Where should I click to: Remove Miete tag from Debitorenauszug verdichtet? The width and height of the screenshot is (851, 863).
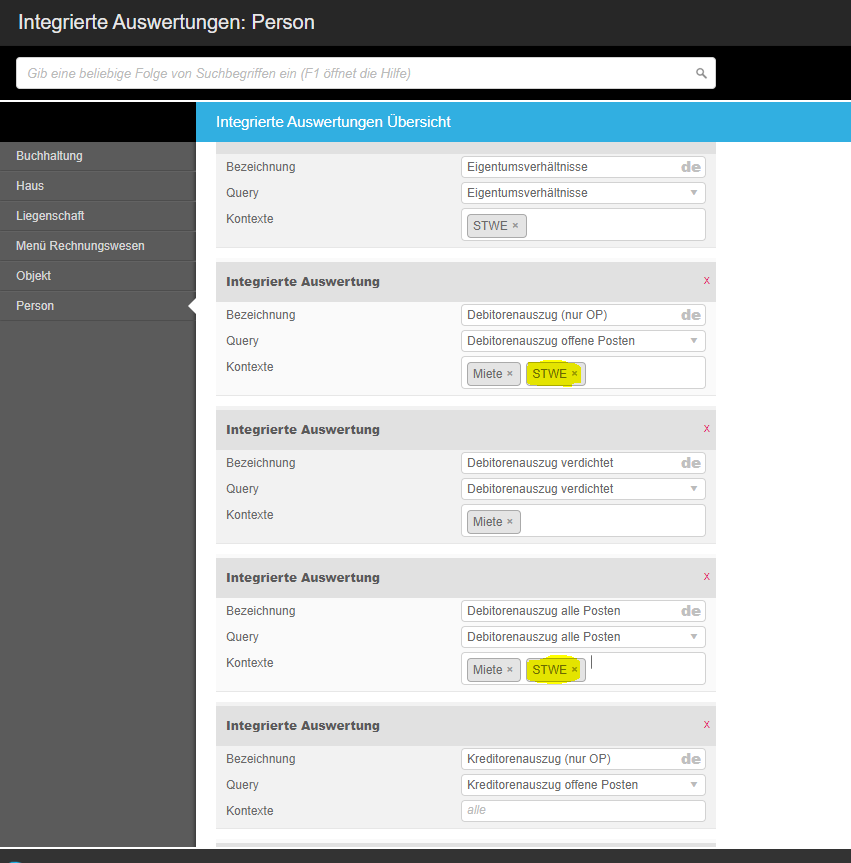point(509,522)
